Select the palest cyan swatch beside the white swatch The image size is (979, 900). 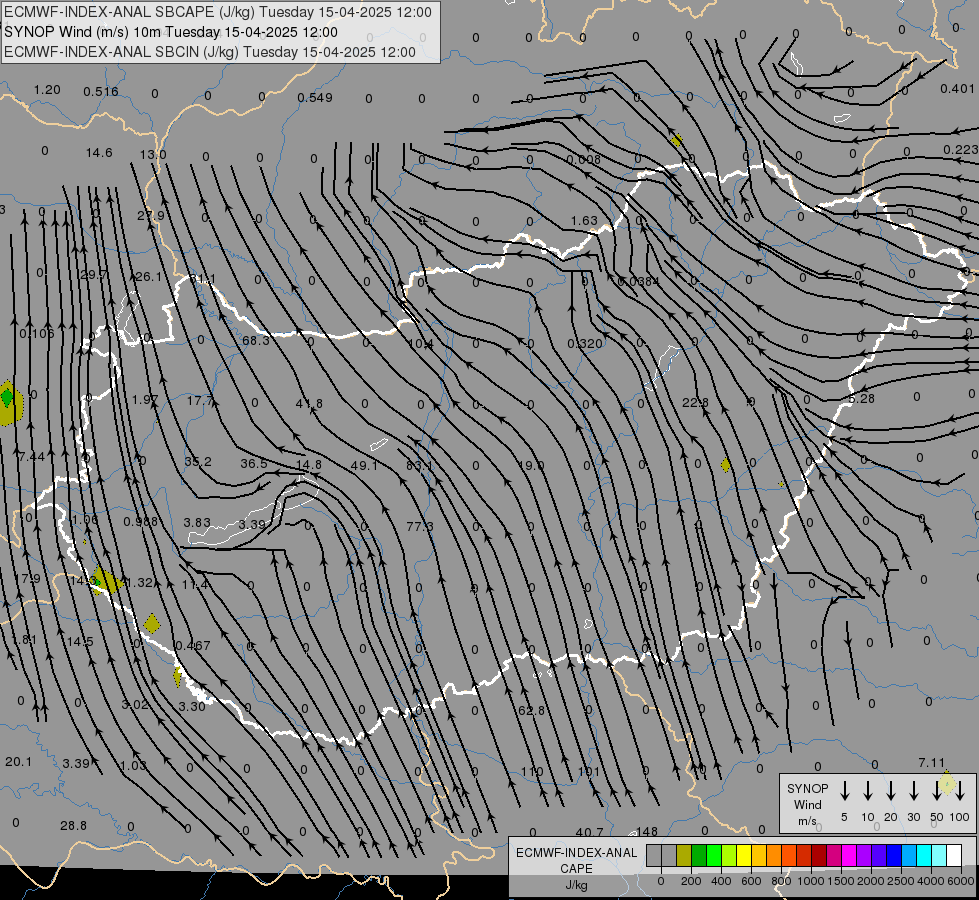click(x=938, y=856)
